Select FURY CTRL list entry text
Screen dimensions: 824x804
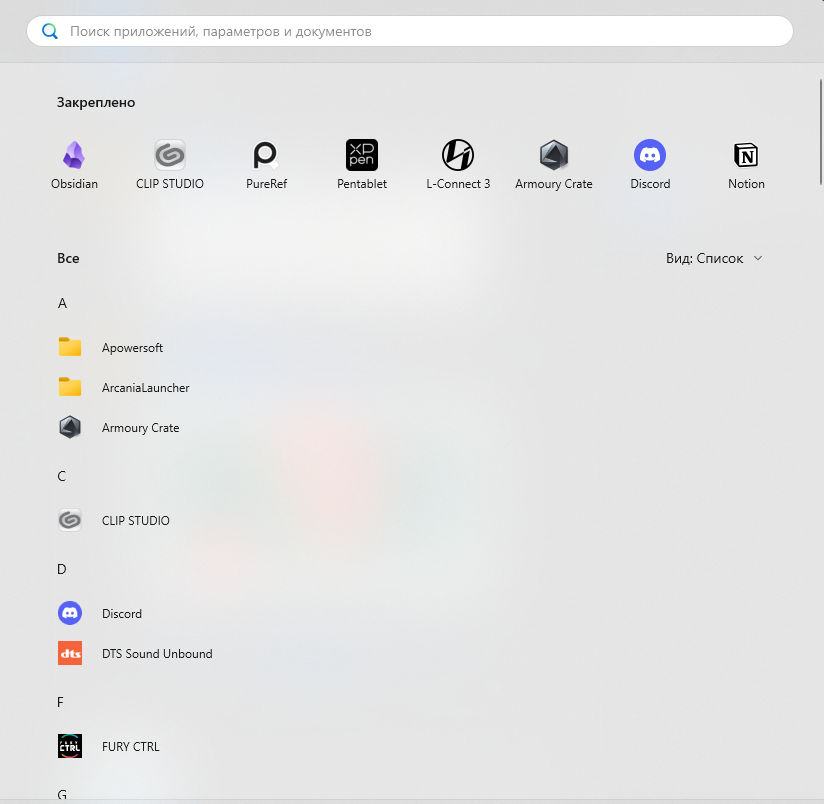click(130, 747)
